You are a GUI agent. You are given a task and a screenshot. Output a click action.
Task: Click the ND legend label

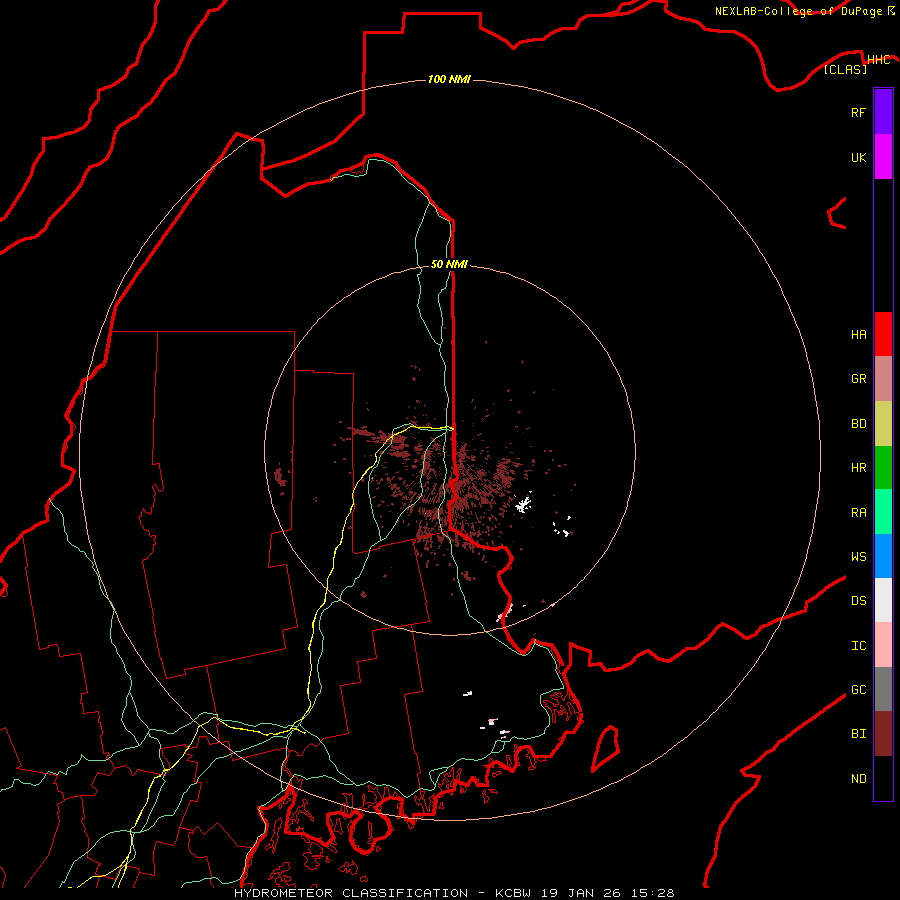pyautogui.click(x=858, y=778)
